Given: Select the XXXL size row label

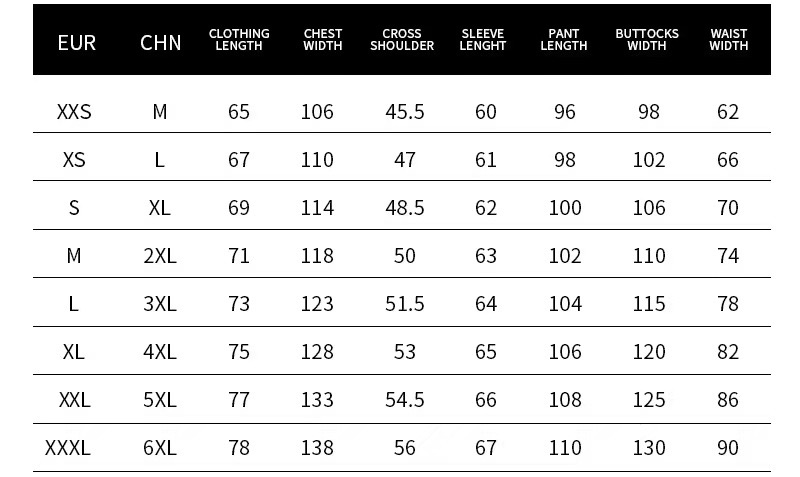Looking at the screenshot, I should [x=68, y=448].
